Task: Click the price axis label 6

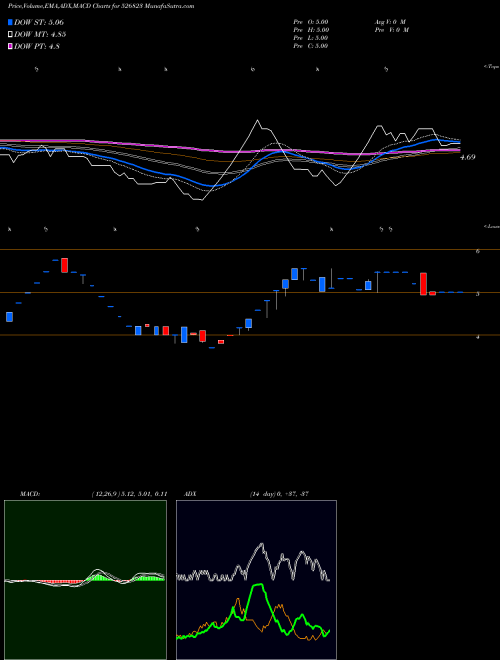Action: [478, 251]
